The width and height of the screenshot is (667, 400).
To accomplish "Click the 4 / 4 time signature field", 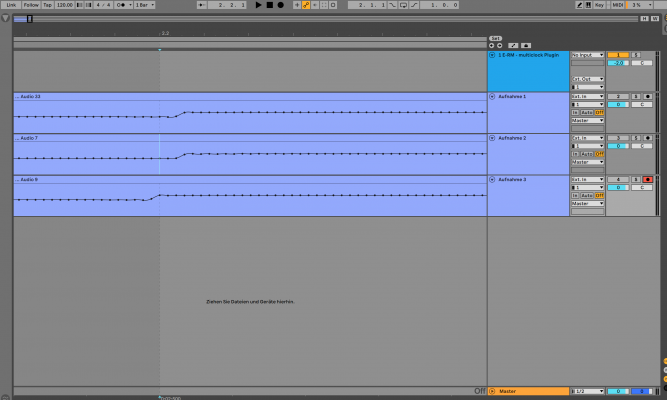I will [103, 5].
